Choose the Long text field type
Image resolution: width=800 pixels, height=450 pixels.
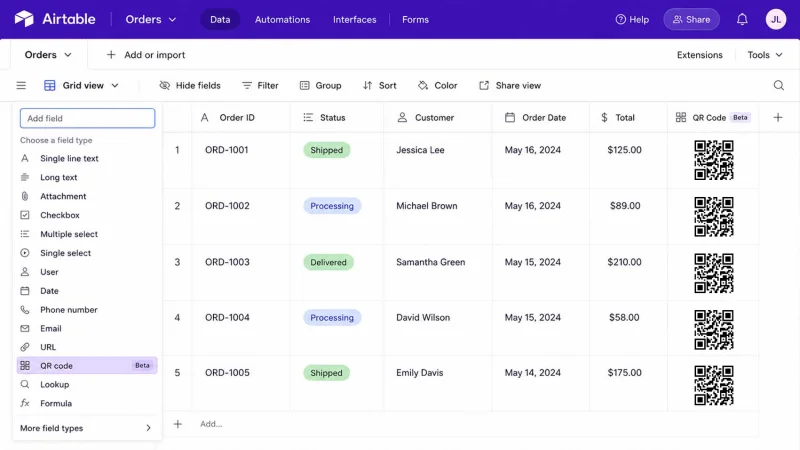(87, 178)
